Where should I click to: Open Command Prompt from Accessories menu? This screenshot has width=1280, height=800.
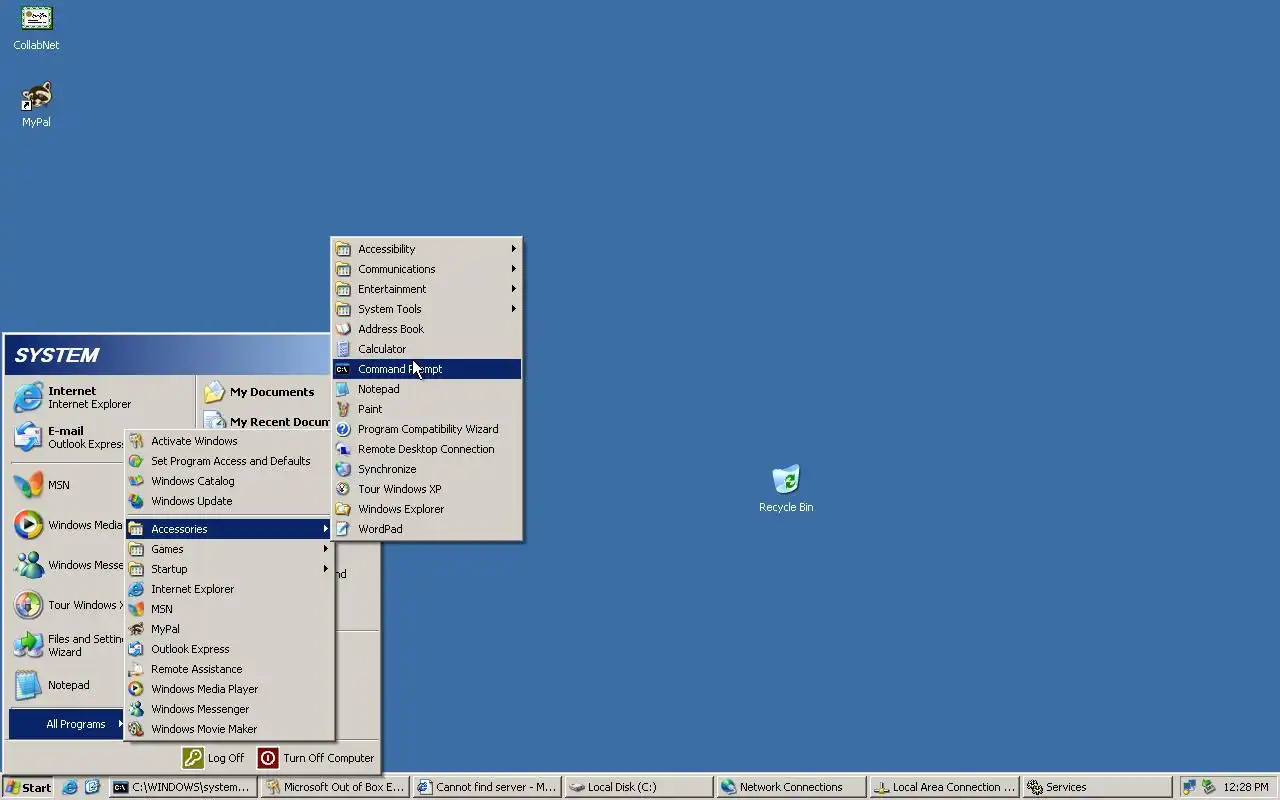pos(427,369)
